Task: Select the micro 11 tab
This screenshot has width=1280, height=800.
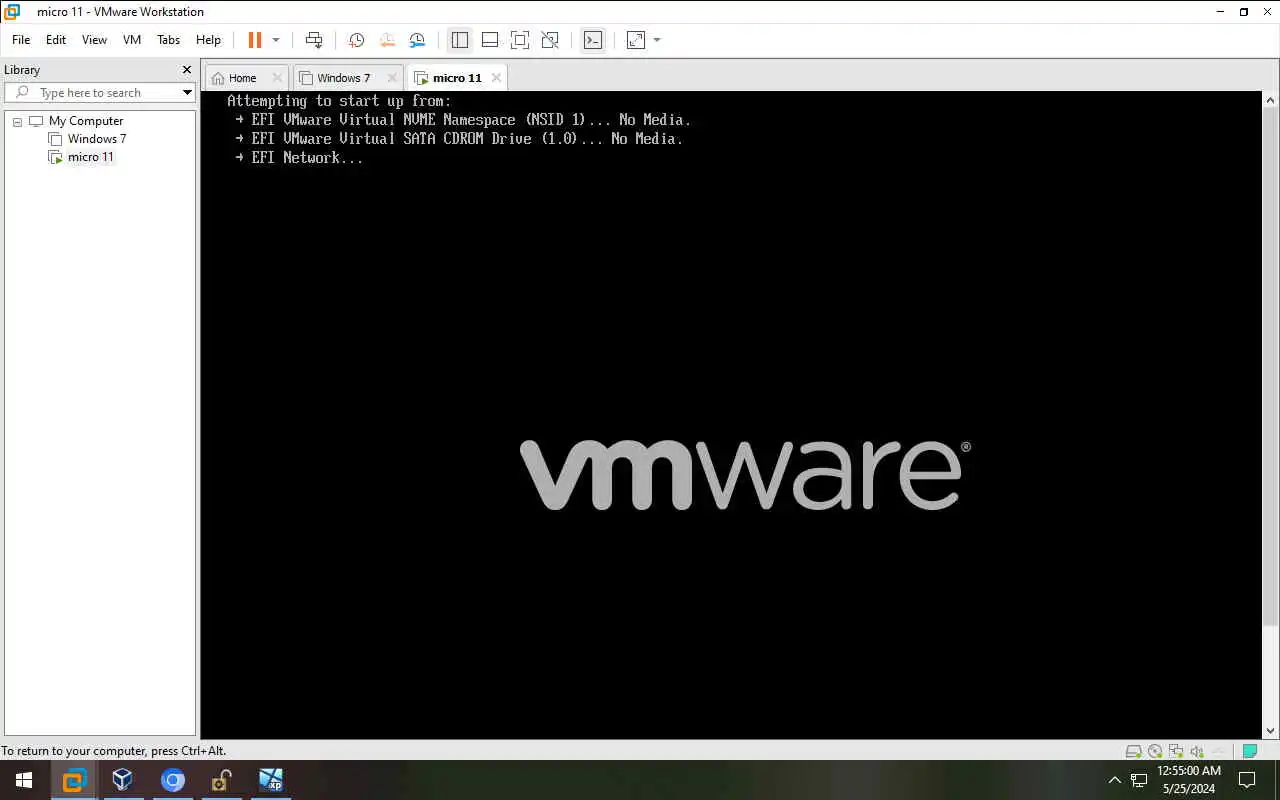Action: (x=457, y=78)
